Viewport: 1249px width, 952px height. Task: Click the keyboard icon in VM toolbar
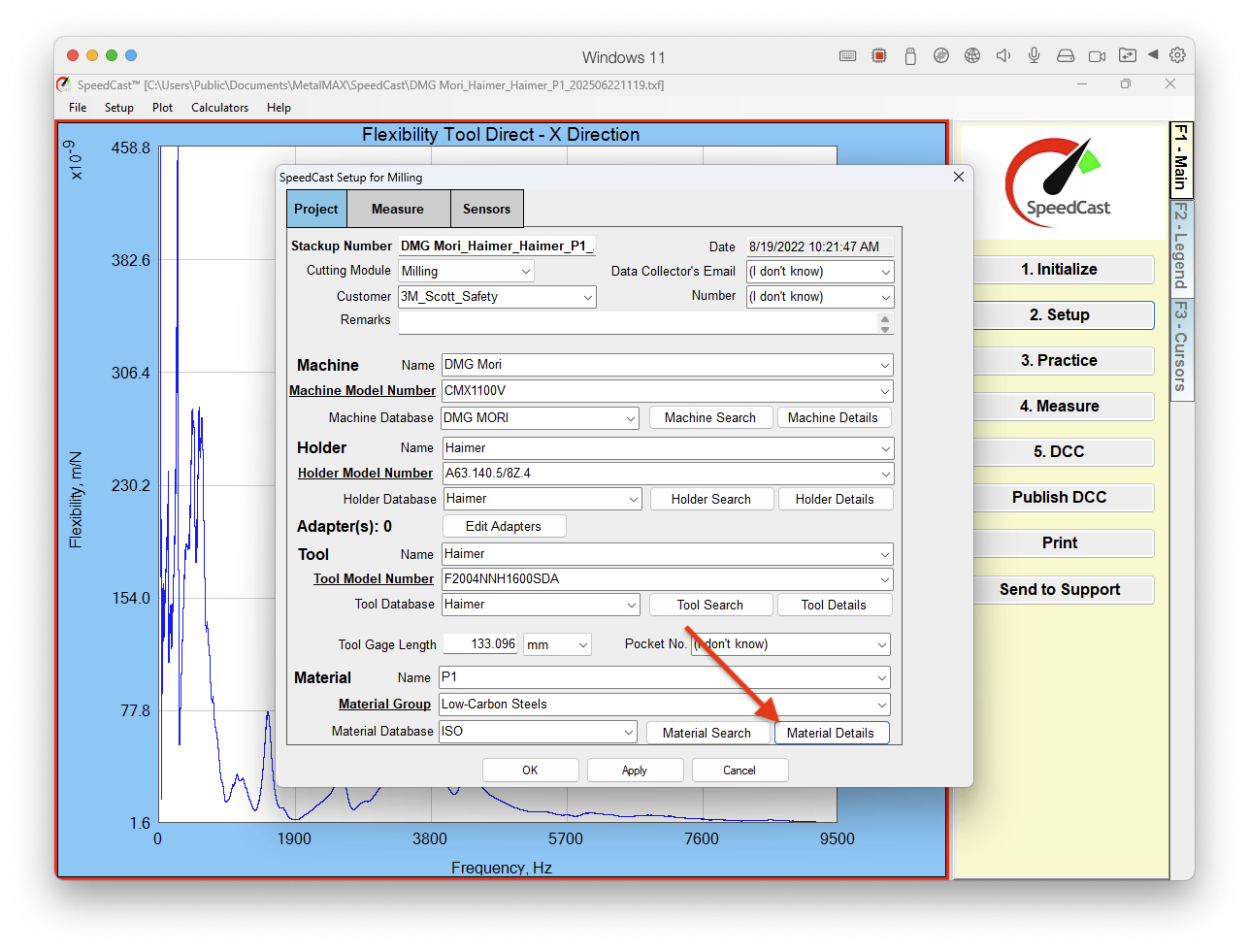847,56
